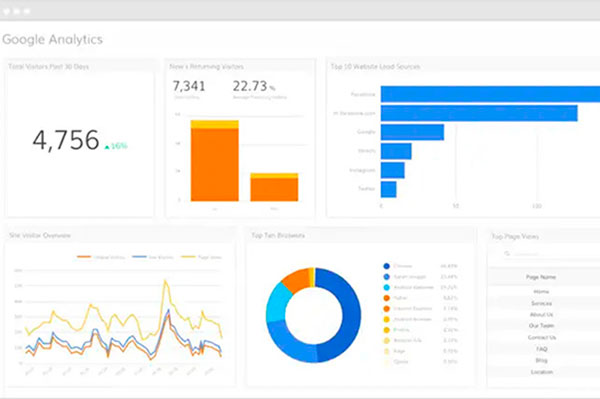
Task: Click the Android Browser legend label
Action: click(x=412, y=319)
